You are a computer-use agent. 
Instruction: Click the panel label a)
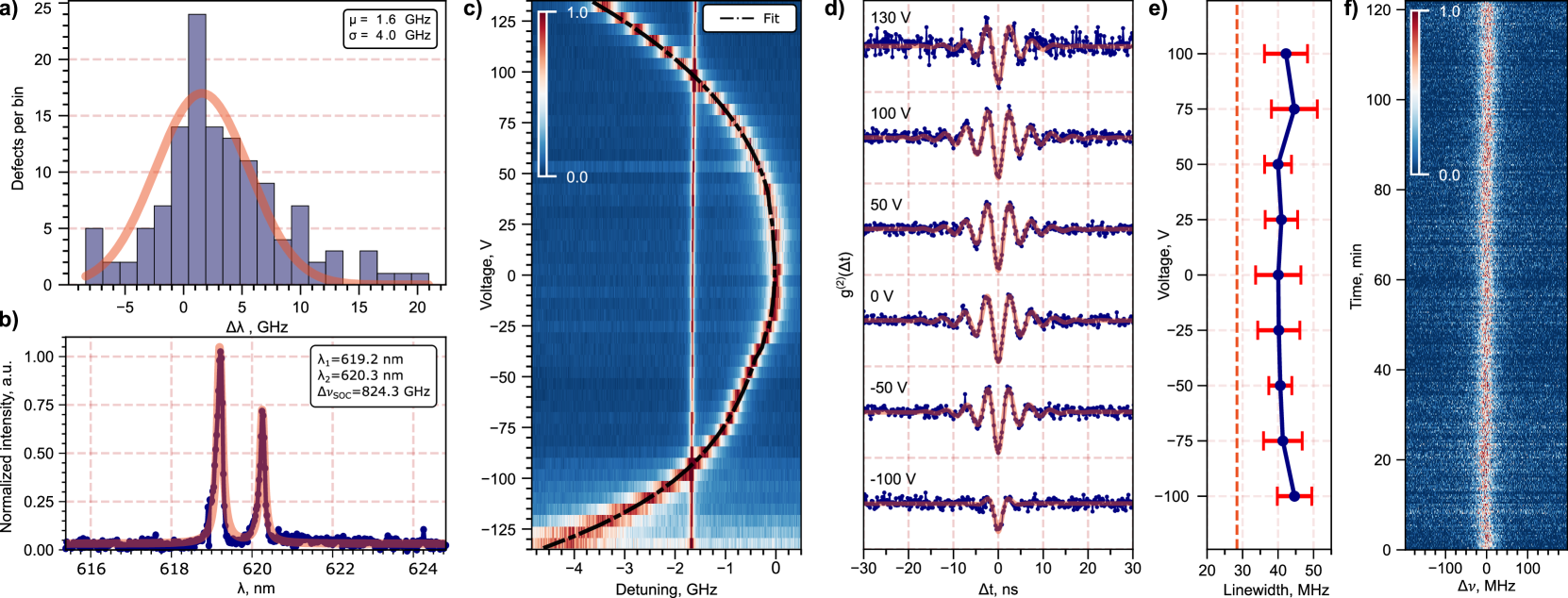[9, 10]
